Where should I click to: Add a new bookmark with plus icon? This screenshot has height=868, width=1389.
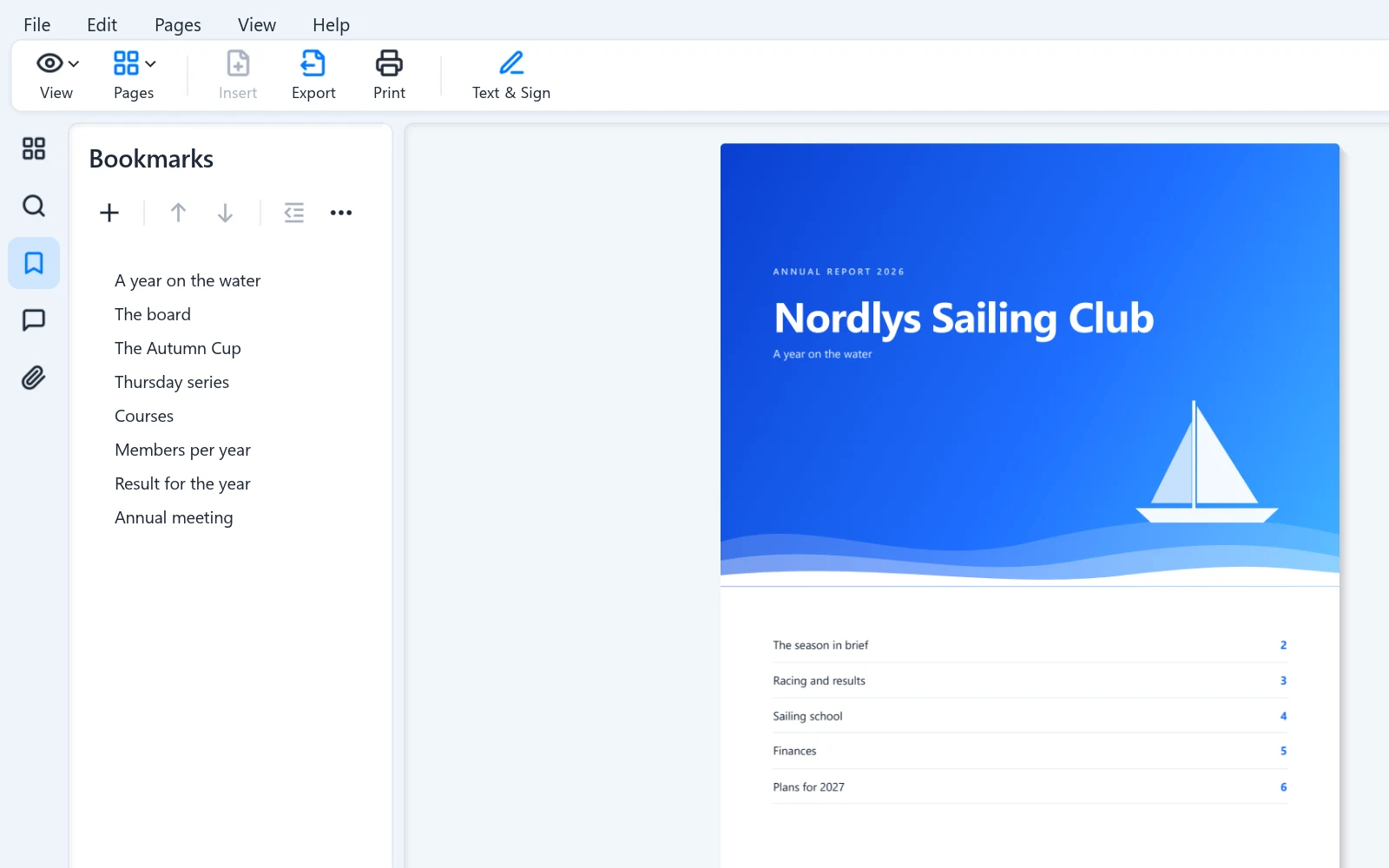point(109,213)
